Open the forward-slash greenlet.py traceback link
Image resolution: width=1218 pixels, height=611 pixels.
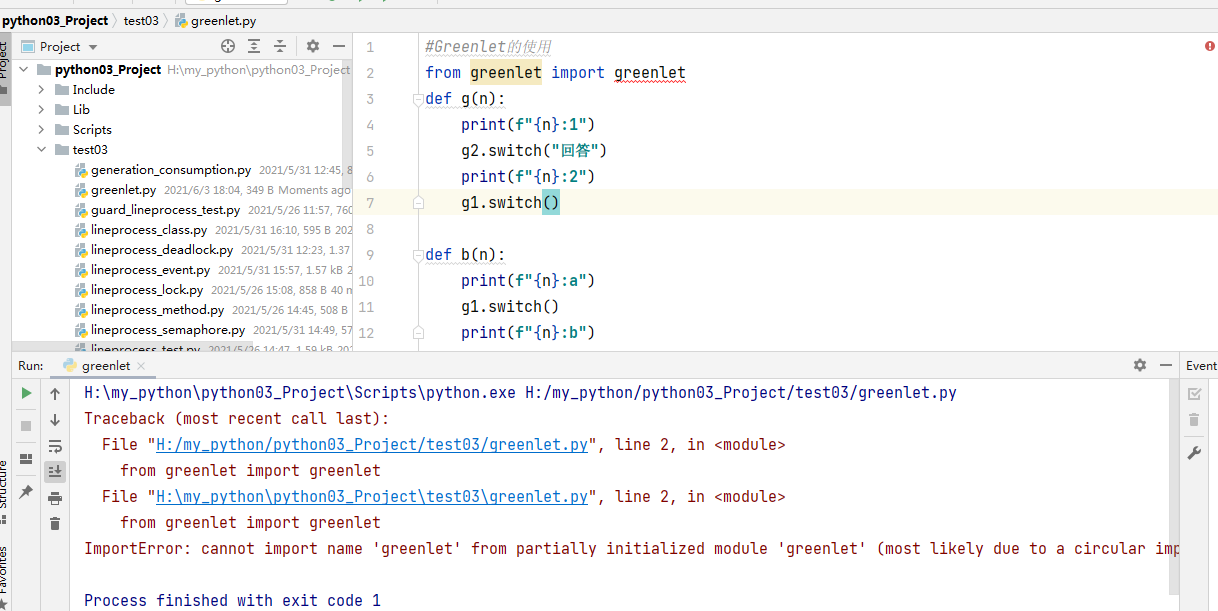pyautogui.click(x=372, y=445)
